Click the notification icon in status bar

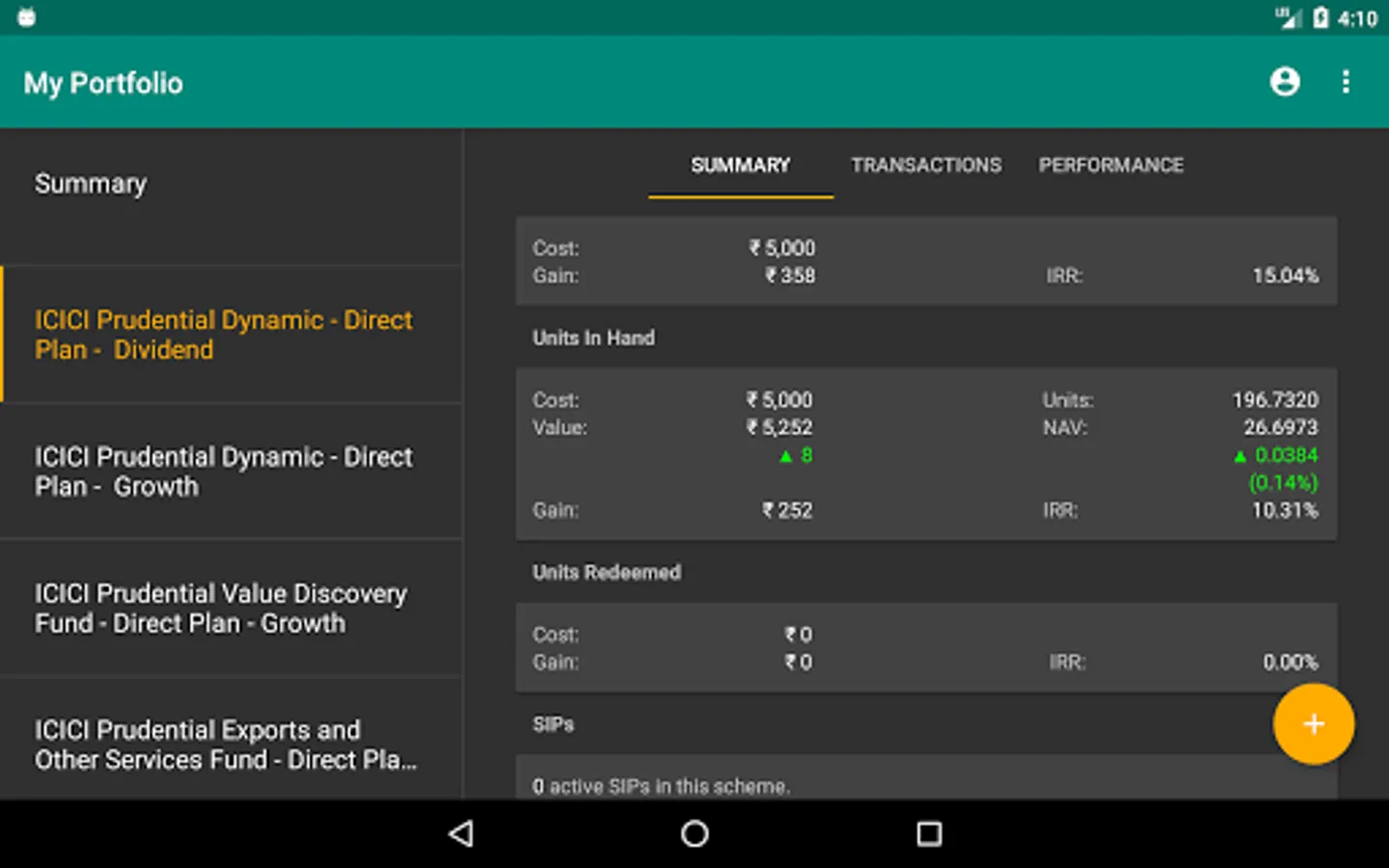(x=27, y=17)
